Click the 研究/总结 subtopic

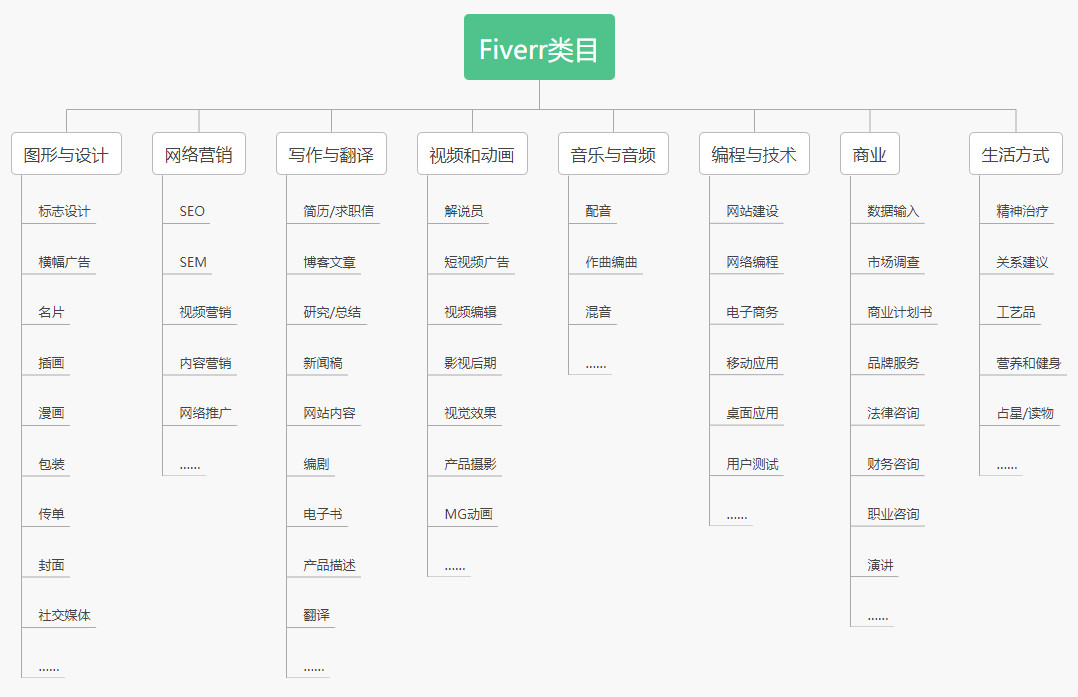point(332,312)
